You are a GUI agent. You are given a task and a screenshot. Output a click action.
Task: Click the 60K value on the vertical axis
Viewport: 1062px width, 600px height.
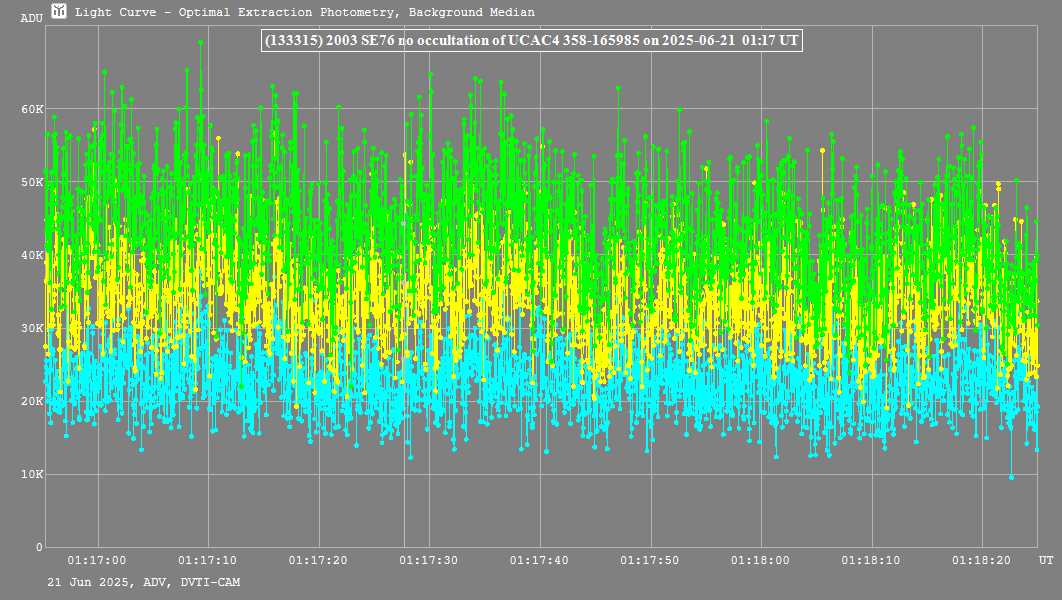tap(33, 109)
